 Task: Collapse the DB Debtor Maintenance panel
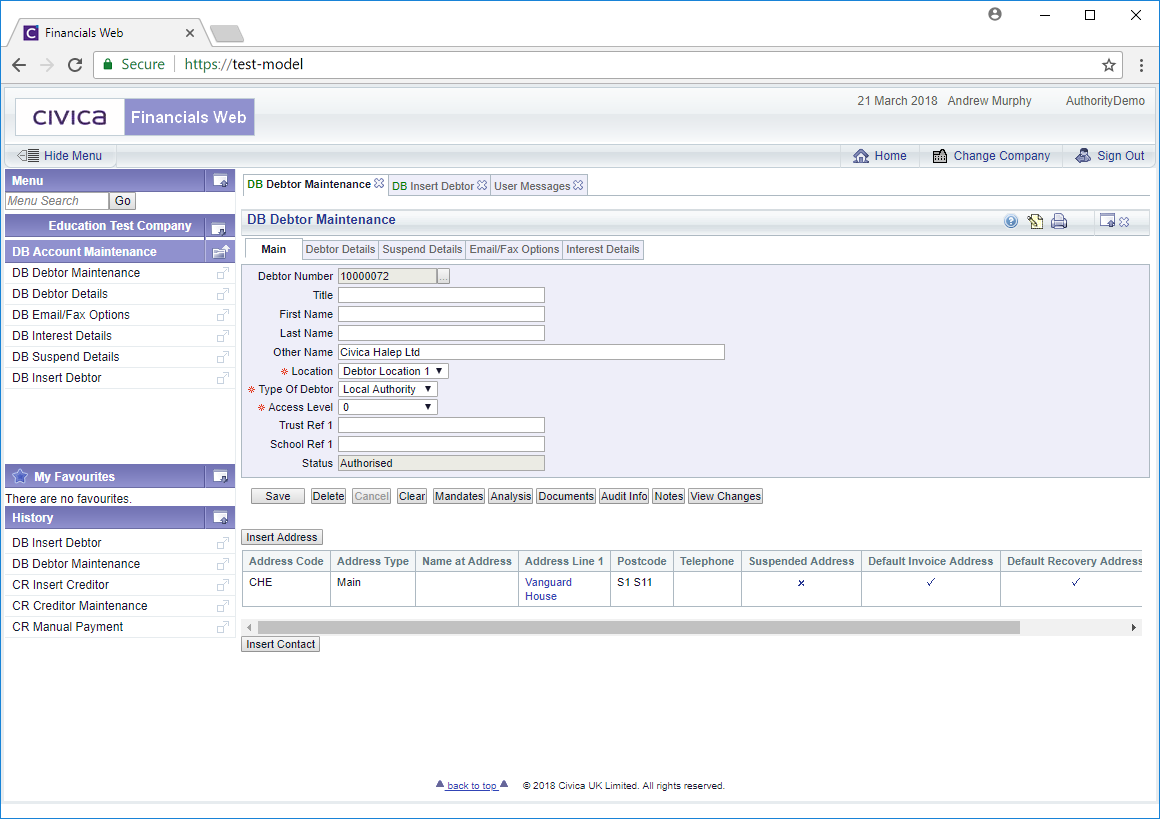[x=1107, y=220]
